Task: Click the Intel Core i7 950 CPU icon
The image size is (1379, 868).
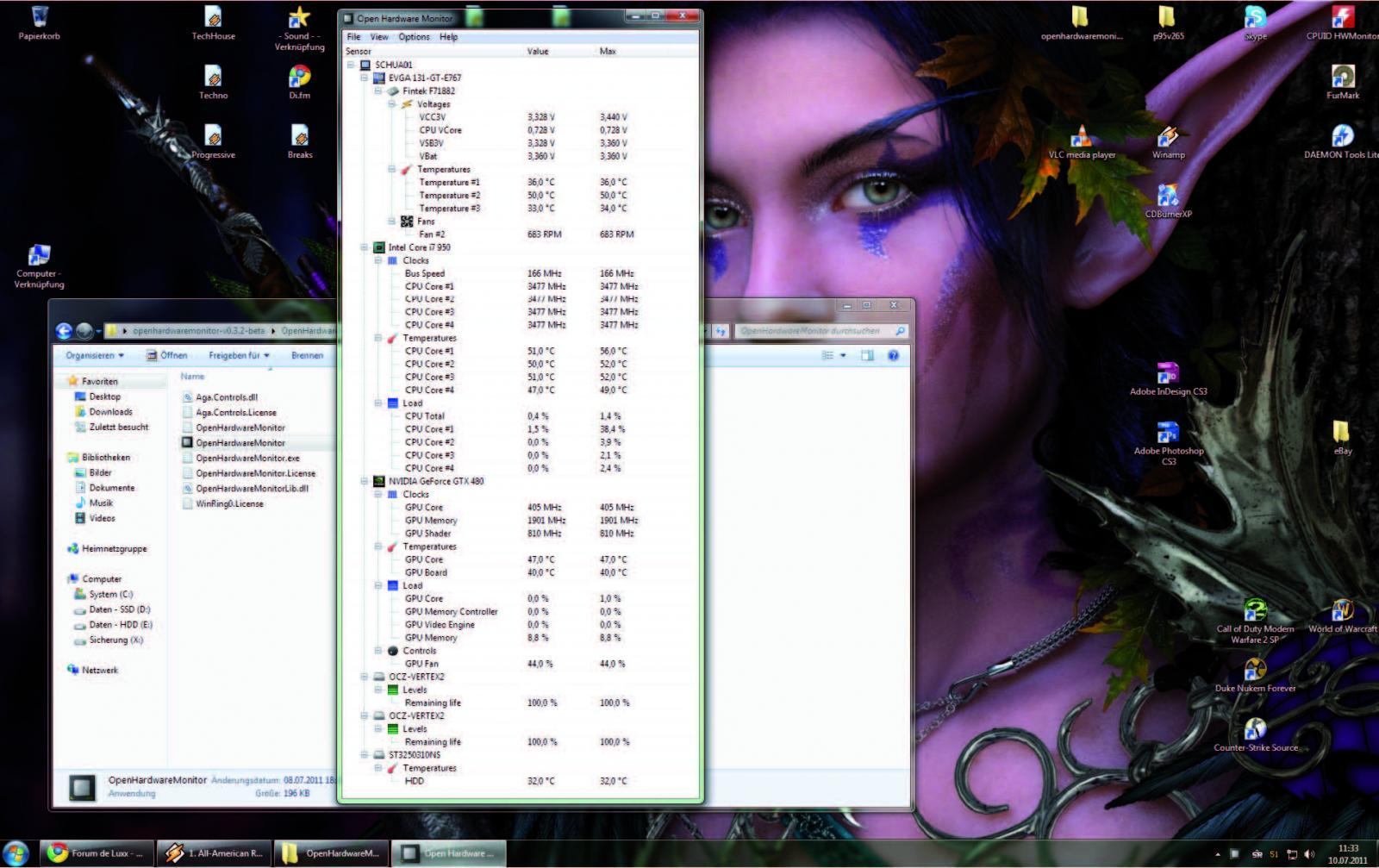Action: (378, 247)
